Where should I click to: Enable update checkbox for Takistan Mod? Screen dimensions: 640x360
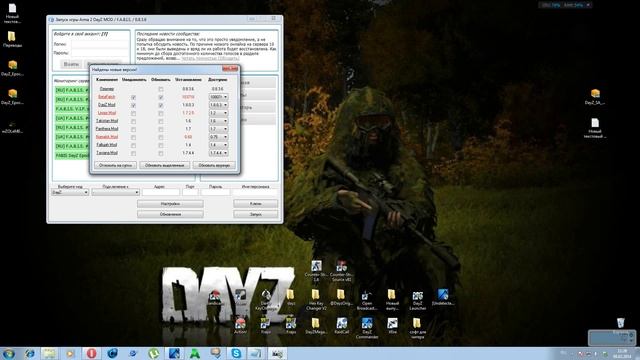click(161, 121)
